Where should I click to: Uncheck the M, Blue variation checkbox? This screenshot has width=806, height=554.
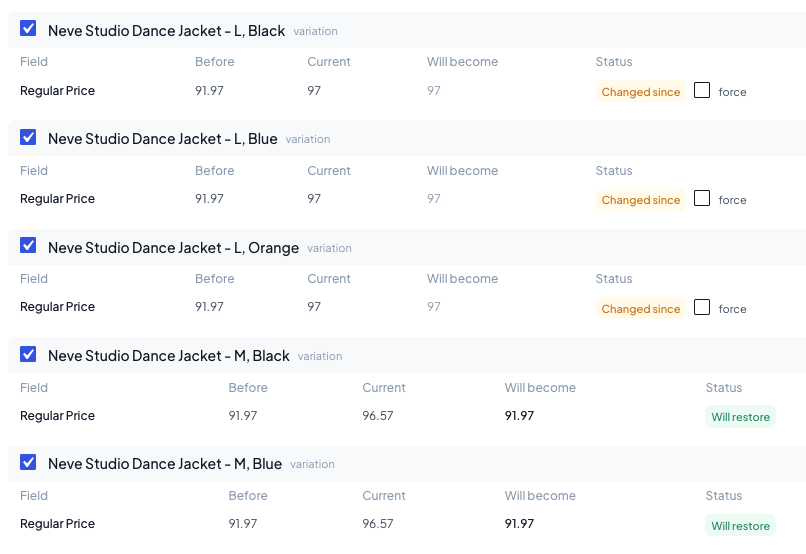(28, 462)
